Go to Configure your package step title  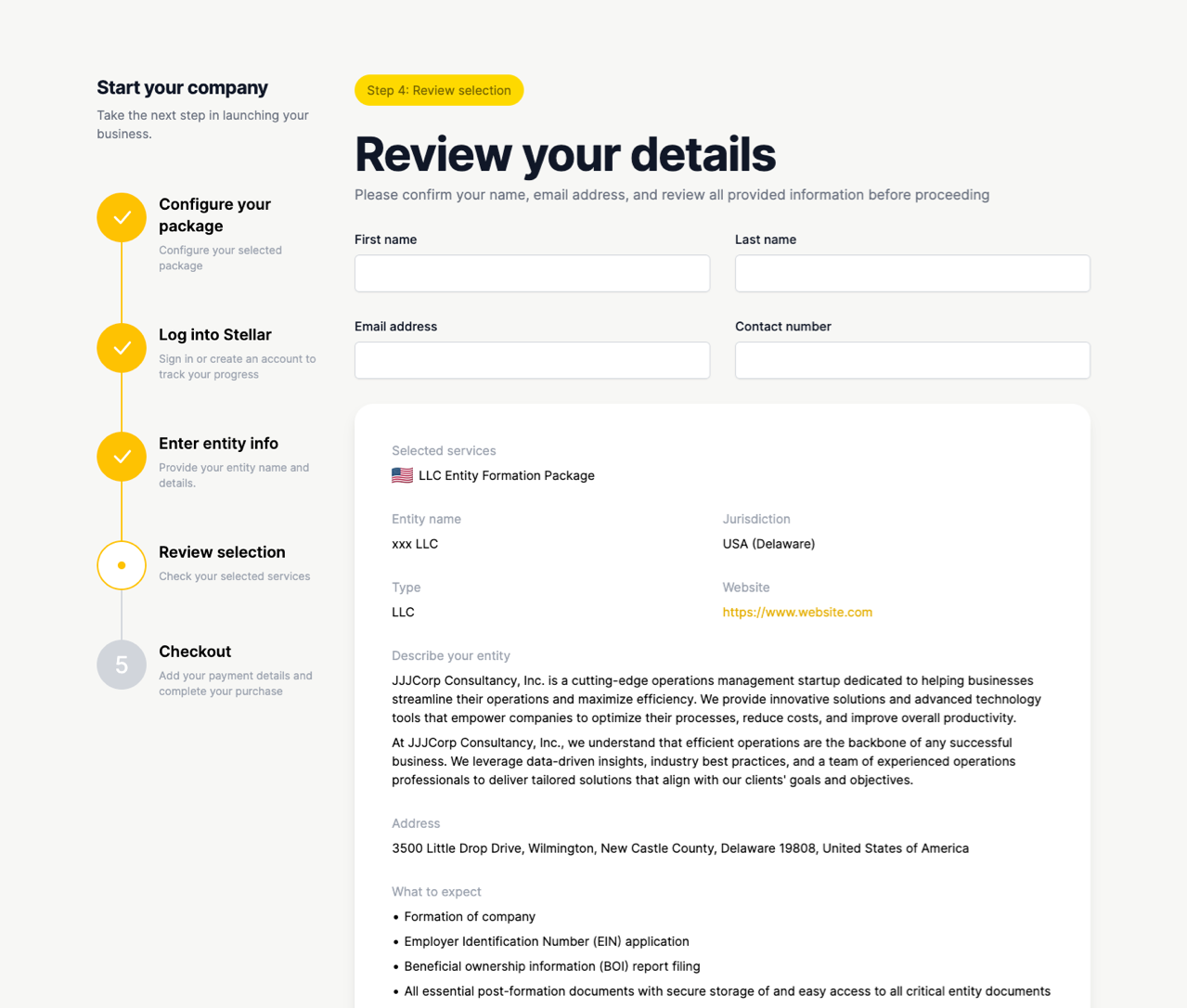pyautogui.click(x=214, y=215)
